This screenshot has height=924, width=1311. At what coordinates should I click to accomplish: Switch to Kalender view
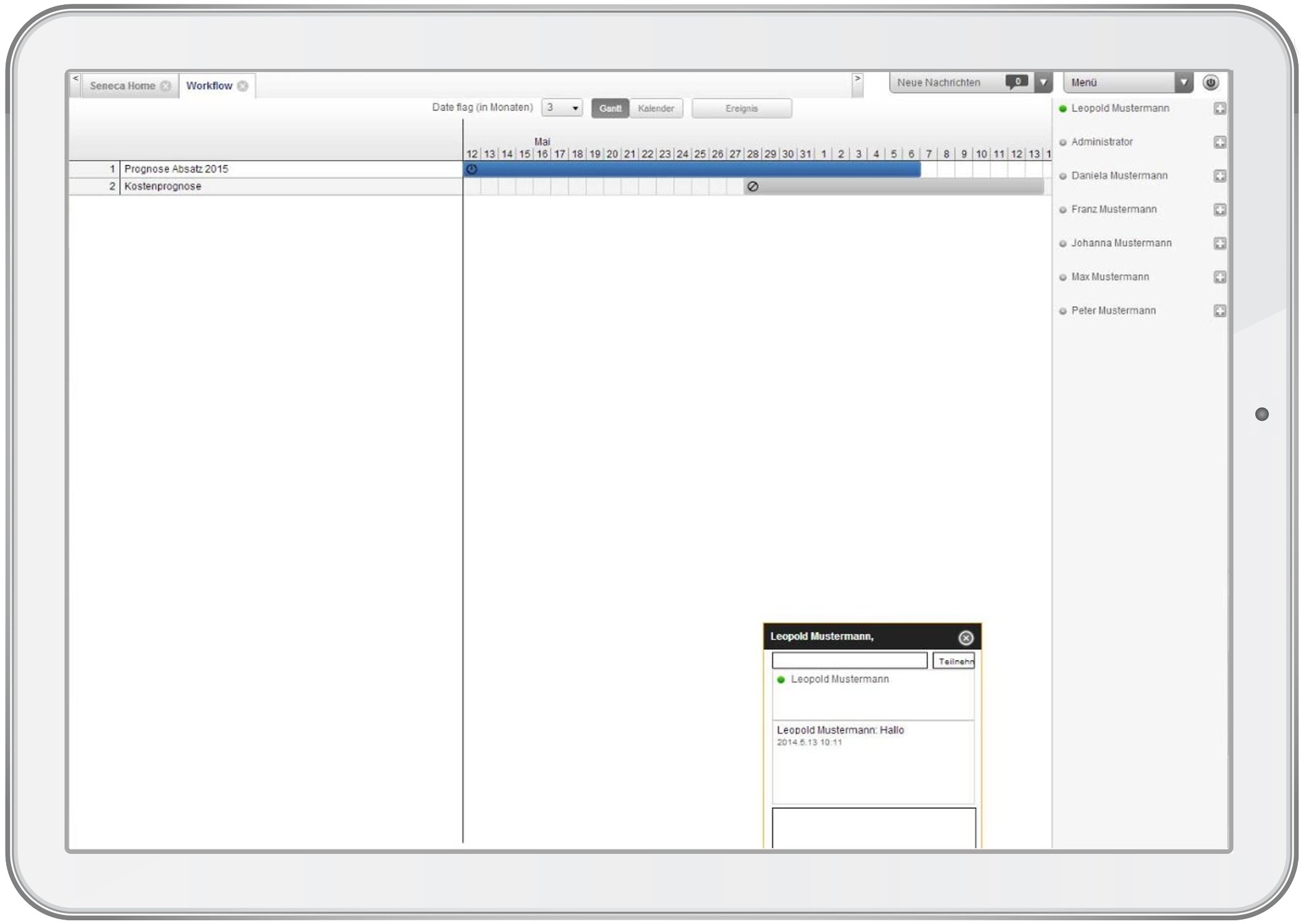[655, 109]
